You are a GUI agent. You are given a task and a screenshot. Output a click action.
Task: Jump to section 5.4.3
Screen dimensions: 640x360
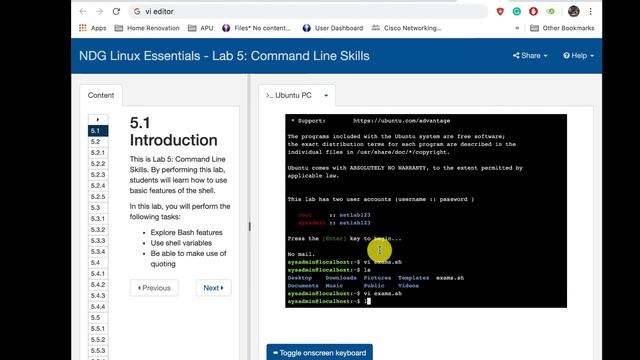98,296
